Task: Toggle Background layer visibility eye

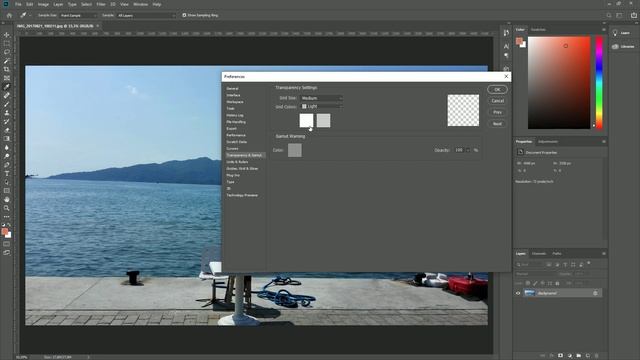Action: pyautogui.click(x=518, y=293)
